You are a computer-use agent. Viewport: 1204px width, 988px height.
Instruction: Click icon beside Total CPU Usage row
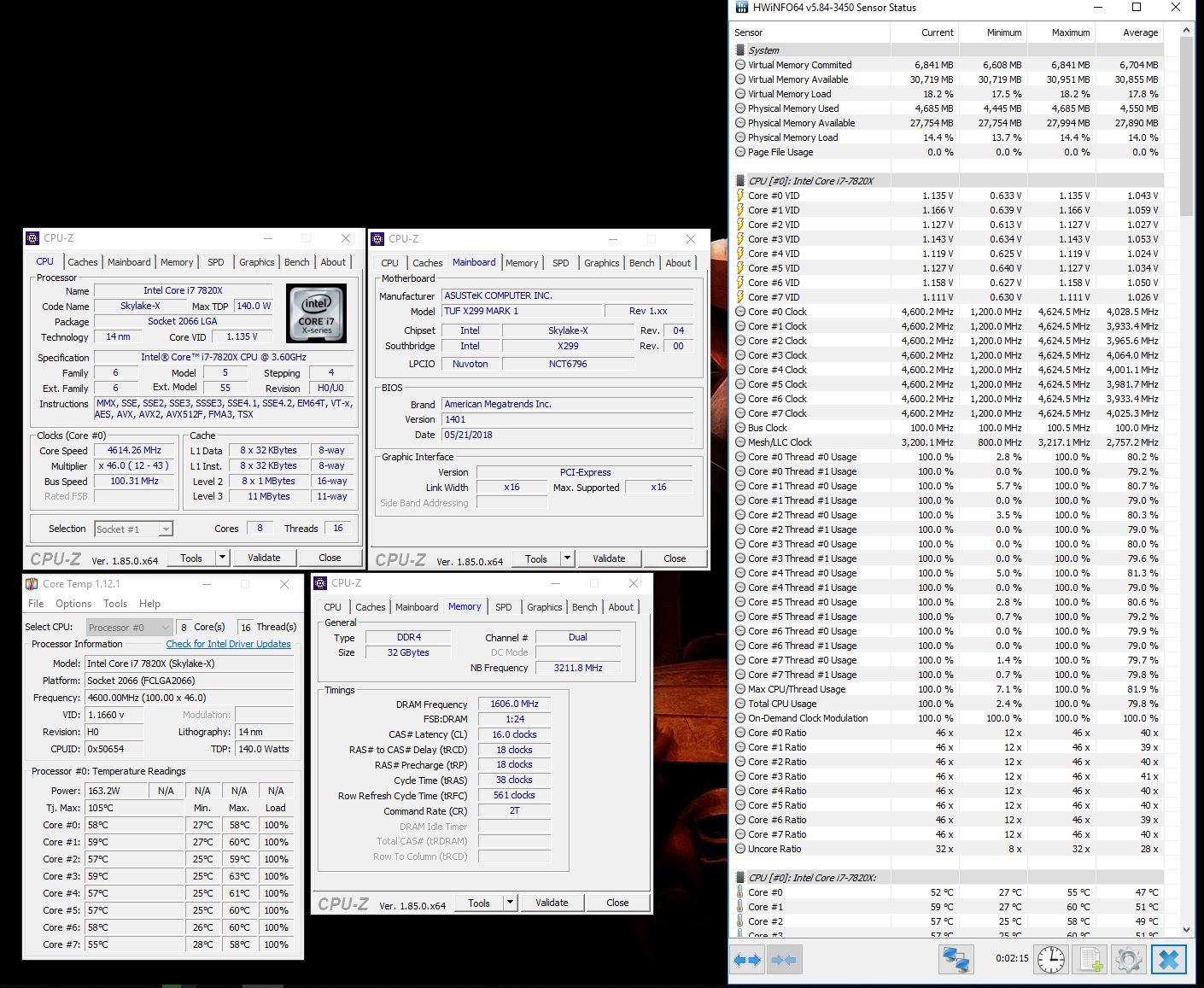point(740,704)
